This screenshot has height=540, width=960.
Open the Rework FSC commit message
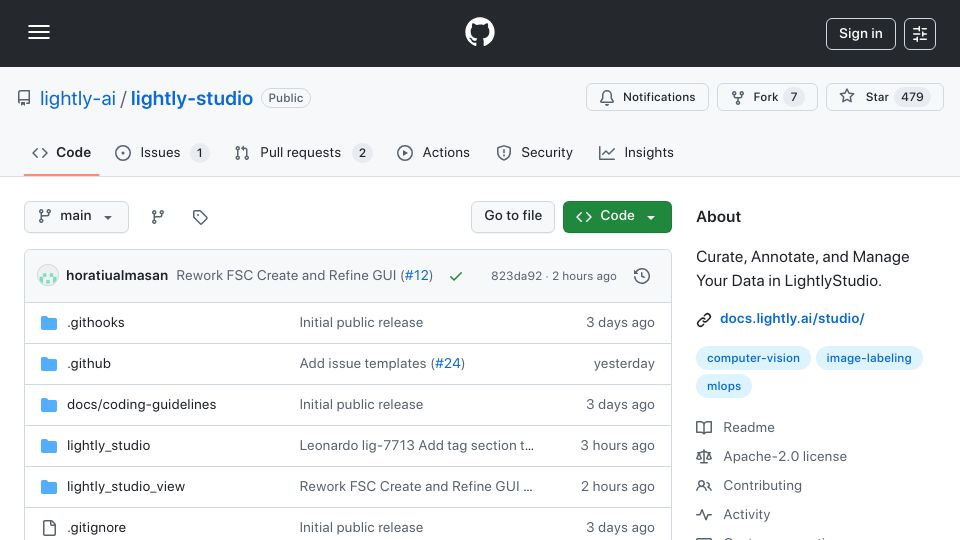pyautogui.click(x=286, y=276)
